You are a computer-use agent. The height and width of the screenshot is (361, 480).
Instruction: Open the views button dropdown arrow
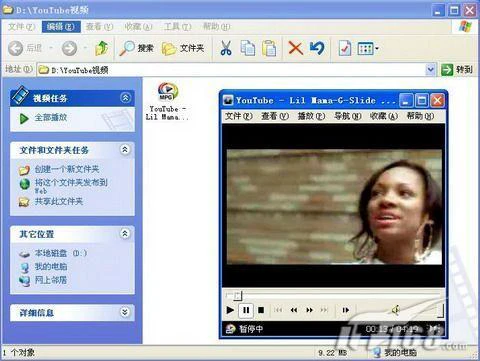(x=377, y=49)
